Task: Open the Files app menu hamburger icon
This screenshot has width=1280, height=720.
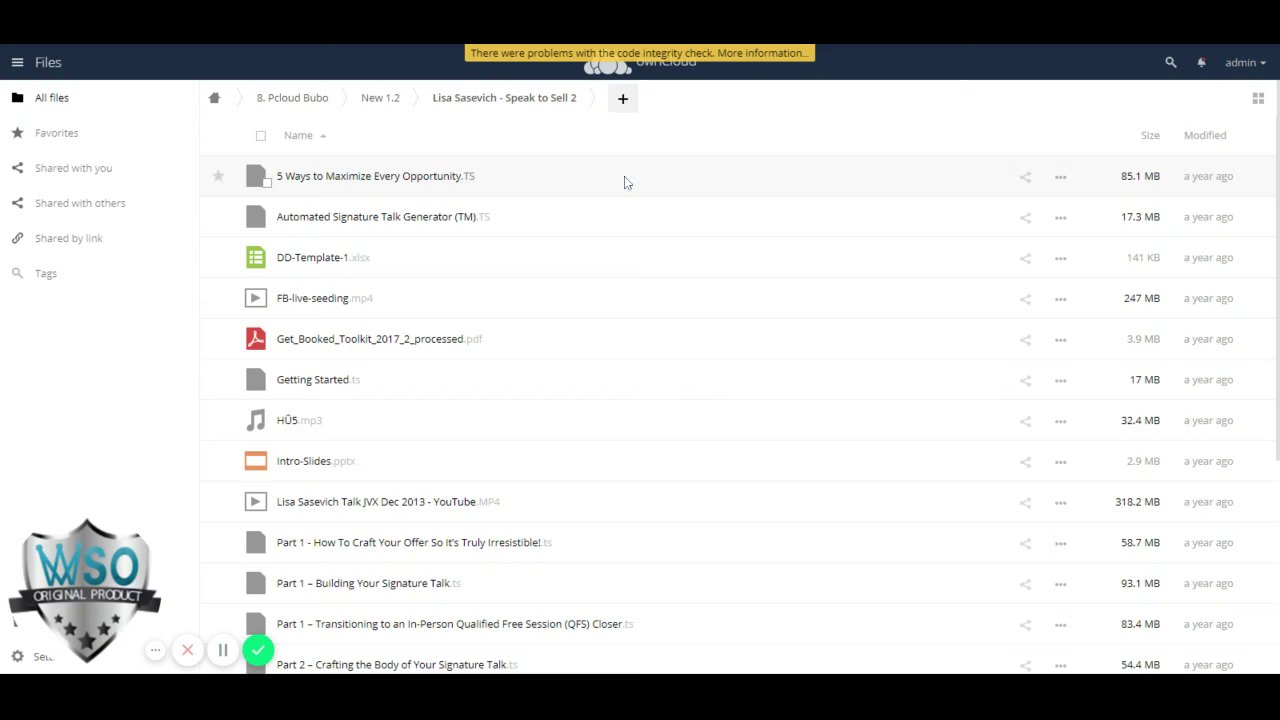Action: tap(17, 62)
